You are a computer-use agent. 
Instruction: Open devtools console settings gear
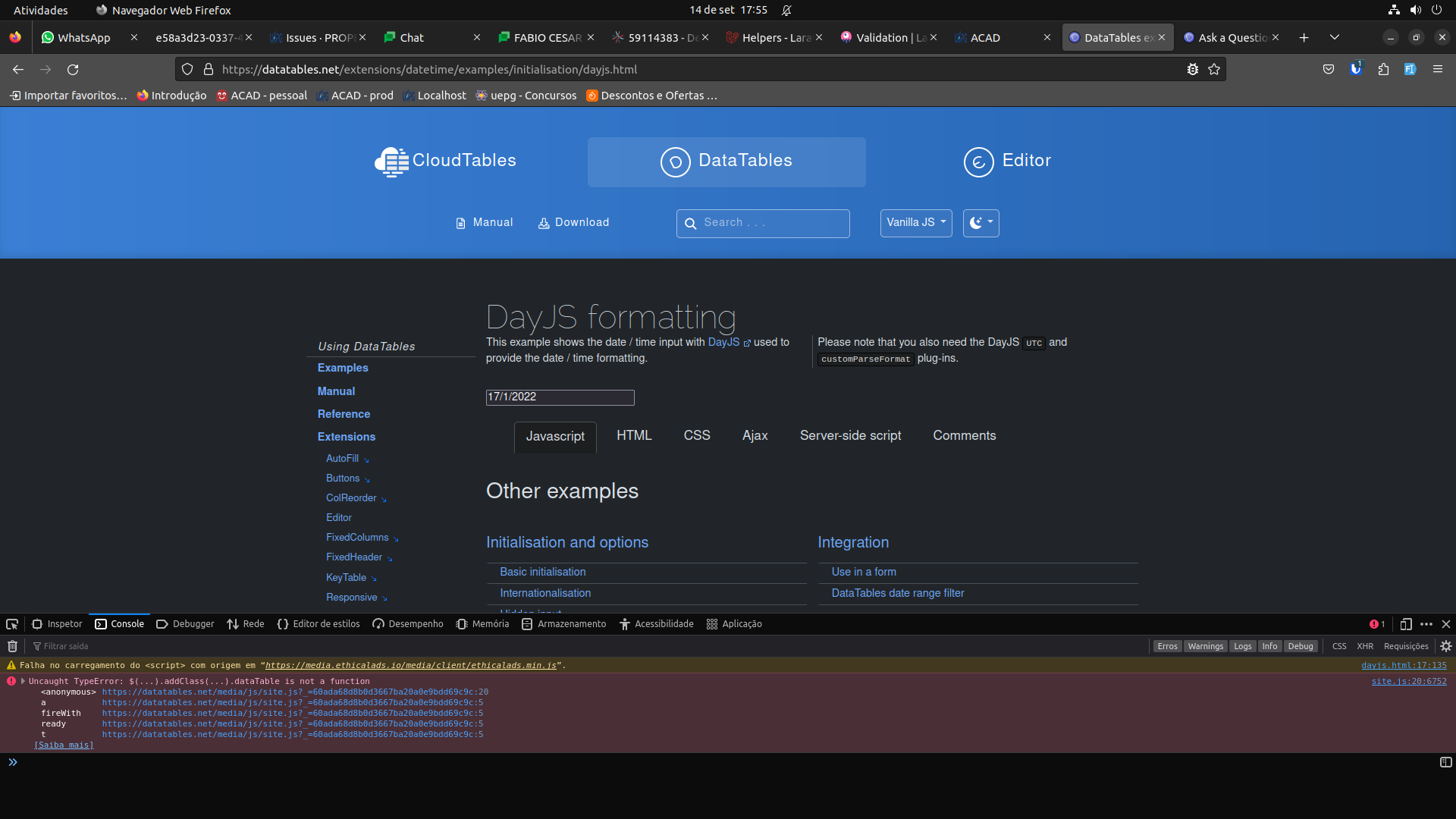(1445, 646)
